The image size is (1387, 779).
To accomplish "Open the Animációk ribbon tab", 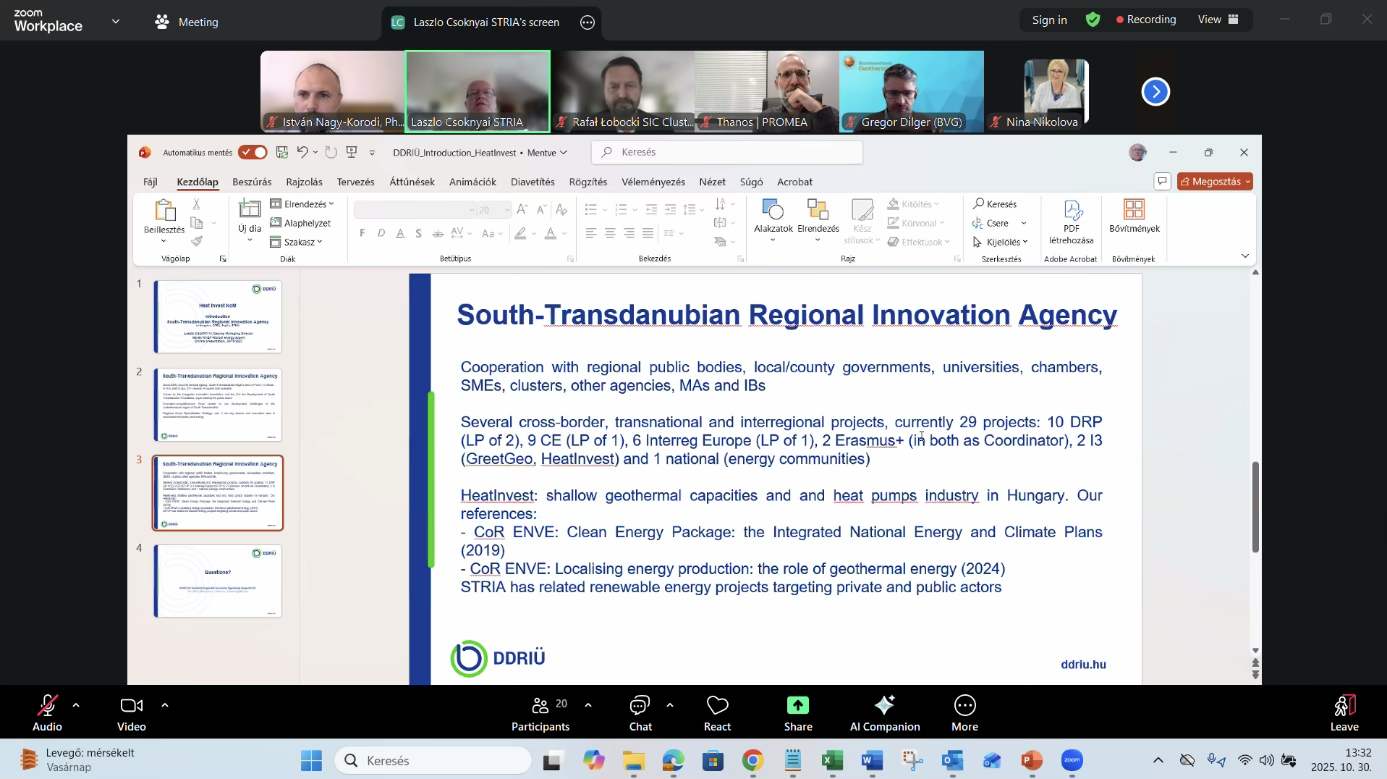I will pyautogui.click(x=473, y=182).
